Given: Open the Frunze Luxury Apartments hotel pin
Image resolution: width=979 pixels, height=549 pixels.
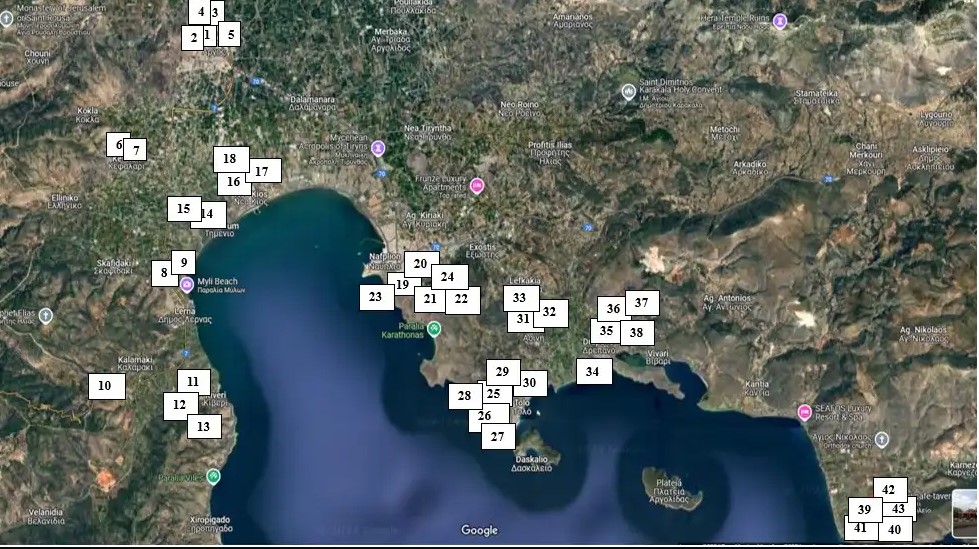Looking at the screenshot, I should click(477, 185).
